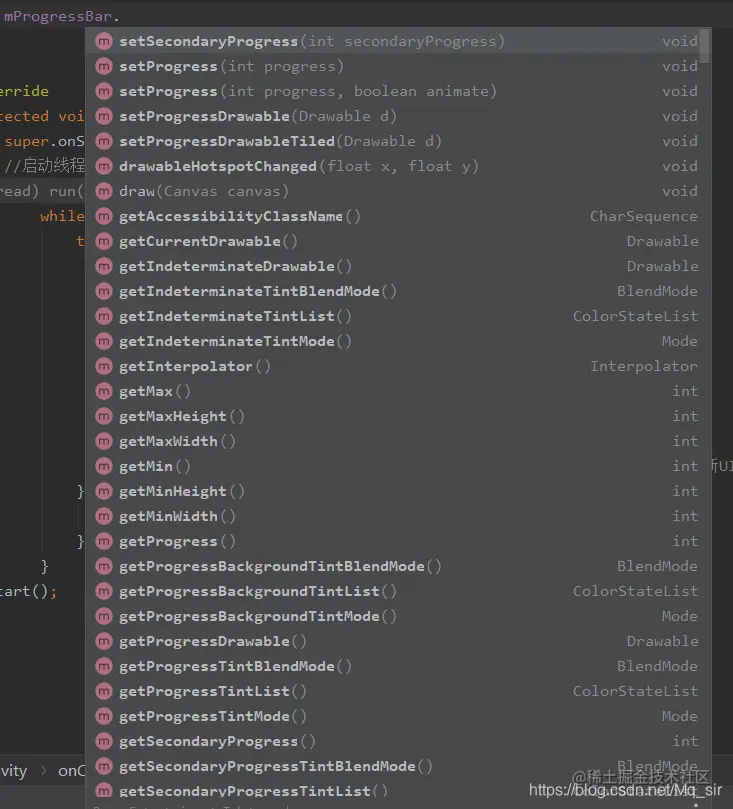Select setProgressDrawable(Drawable d) suggestion

point(396,116)
